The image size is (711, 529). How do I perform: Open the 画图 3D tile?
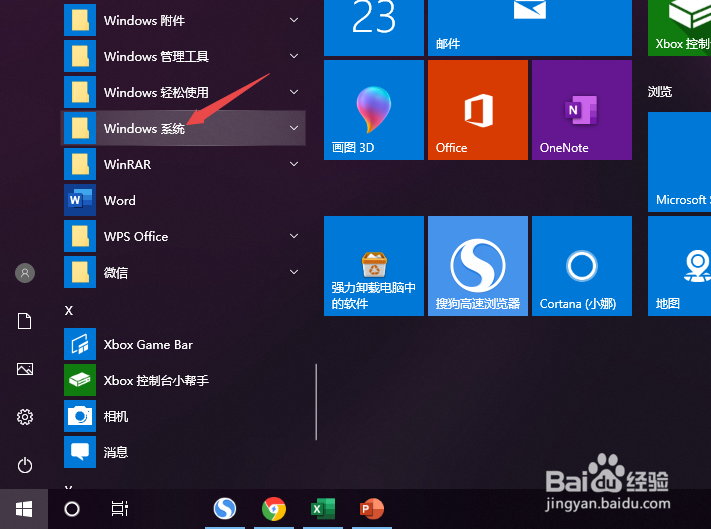click(374, 110)
